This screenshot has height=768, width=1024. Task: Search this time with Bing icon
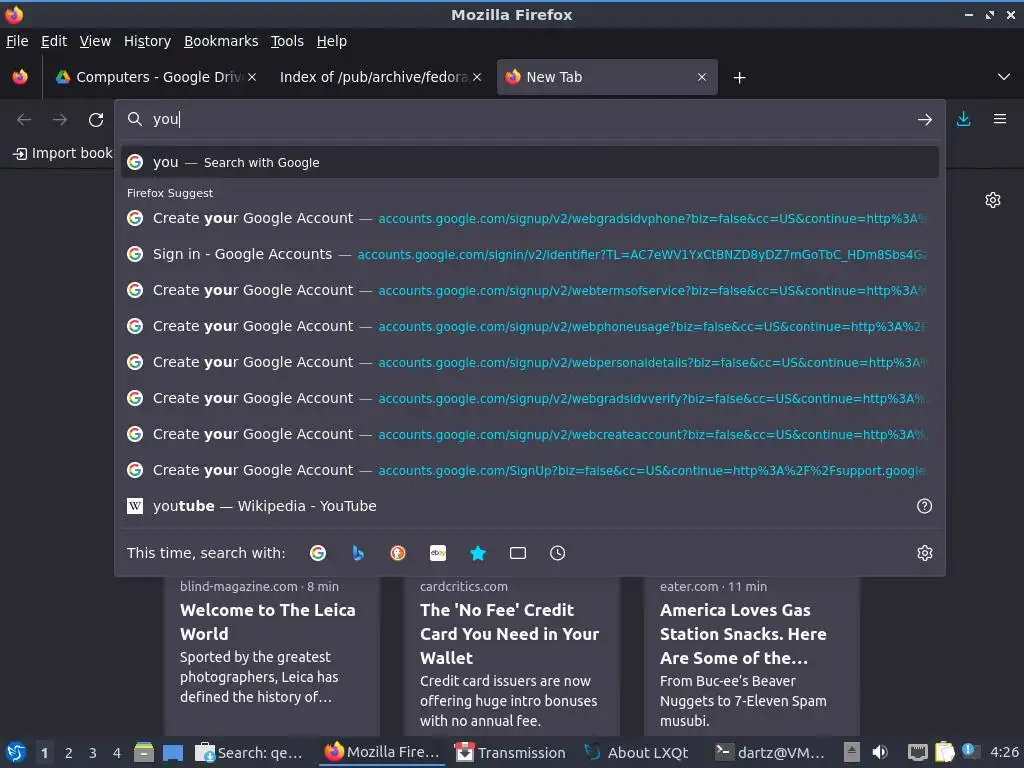(358, 553)
